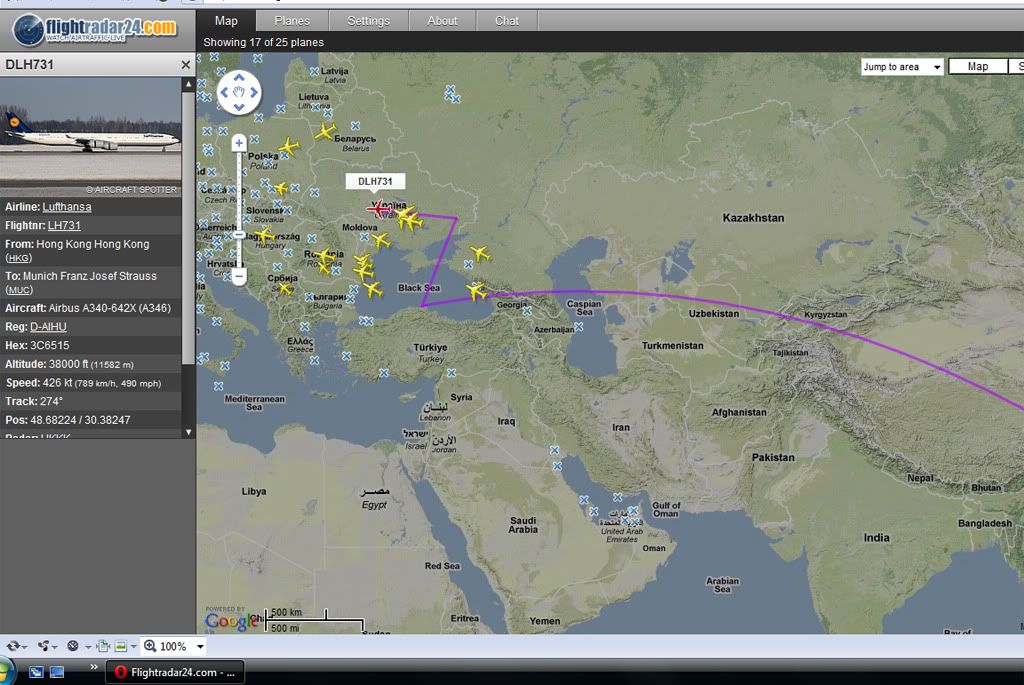Image resolution: width=1024 pixels, height=685 pixels.
Task: Click the map zoom slider handle
Action: coord(239,234)
